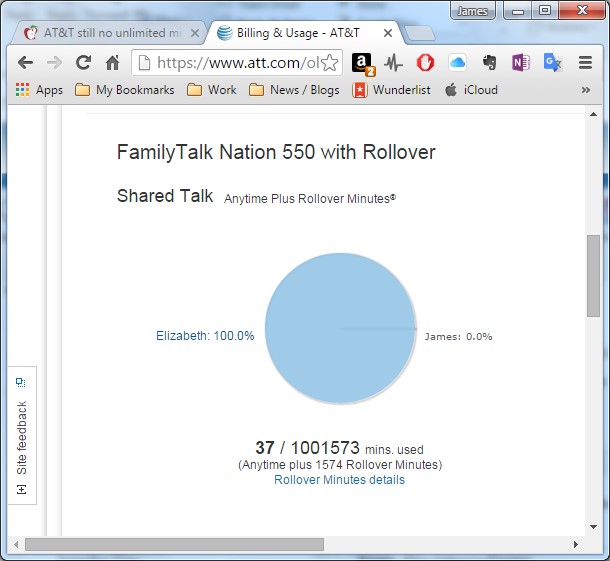Open a new tab
610x561 pixels.
(x=420, y=33)
